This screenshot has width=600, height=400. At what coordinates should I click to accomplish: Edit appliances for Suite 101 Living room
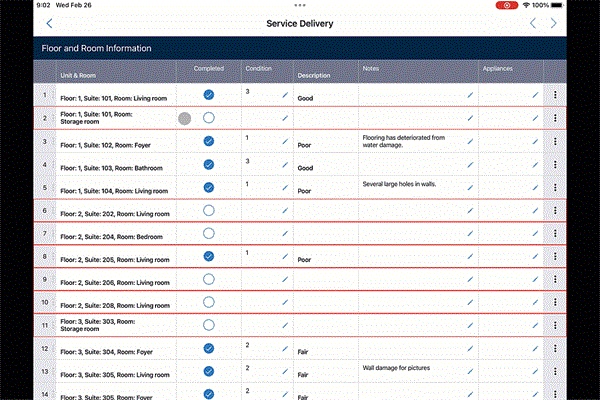535,95
